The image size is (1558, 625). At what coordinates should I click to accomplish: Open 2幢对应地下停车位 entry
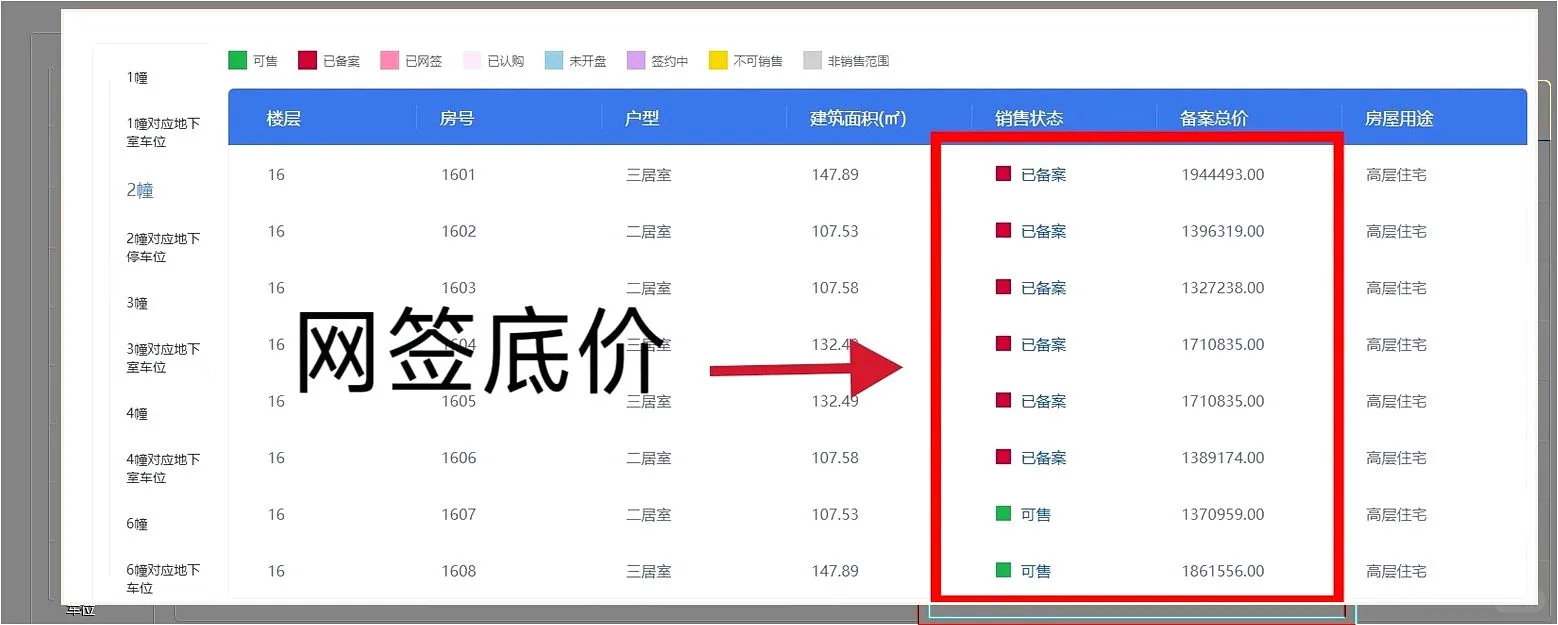coord(163,247)
